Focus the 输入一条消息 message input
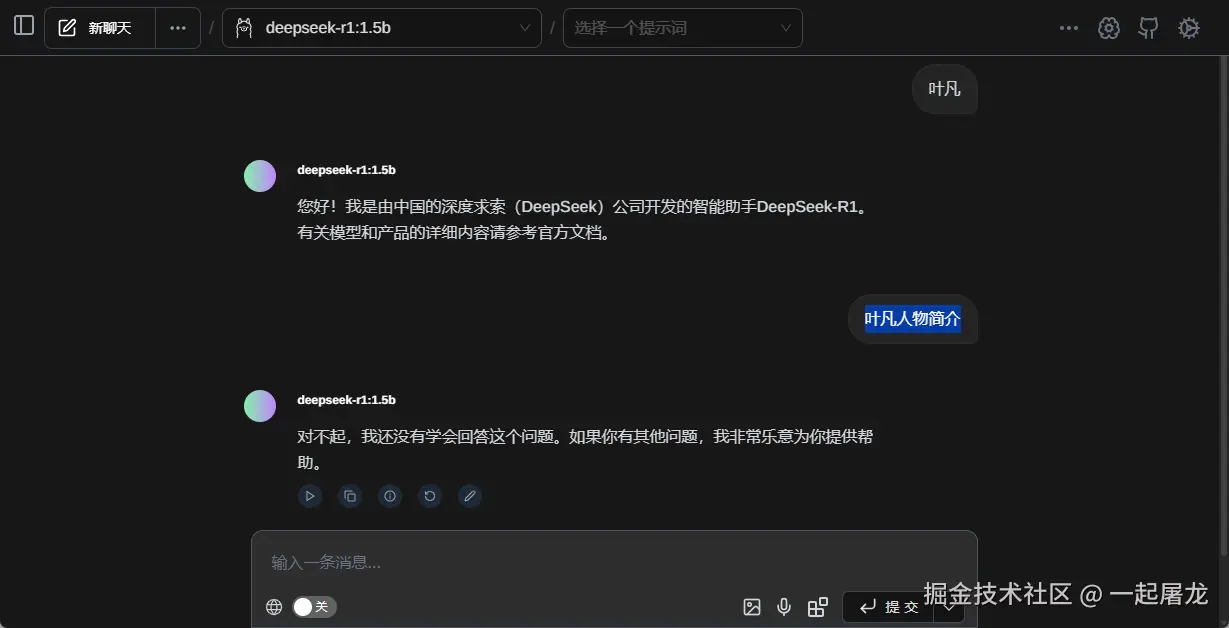This screenshot has width=1229, height=628. [614, 562]
